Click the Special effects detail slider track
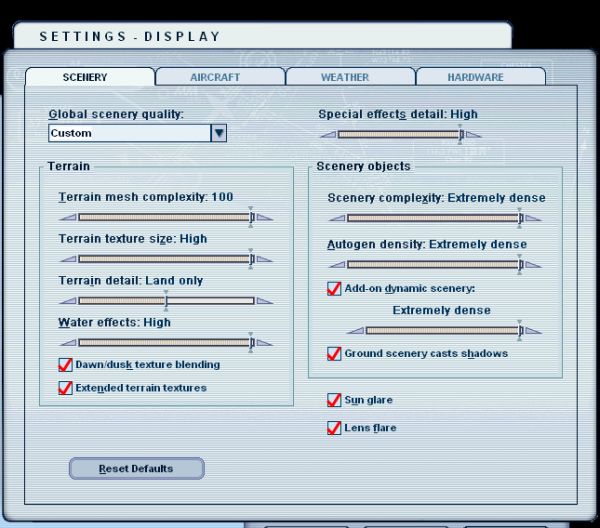 click(400, 134)
